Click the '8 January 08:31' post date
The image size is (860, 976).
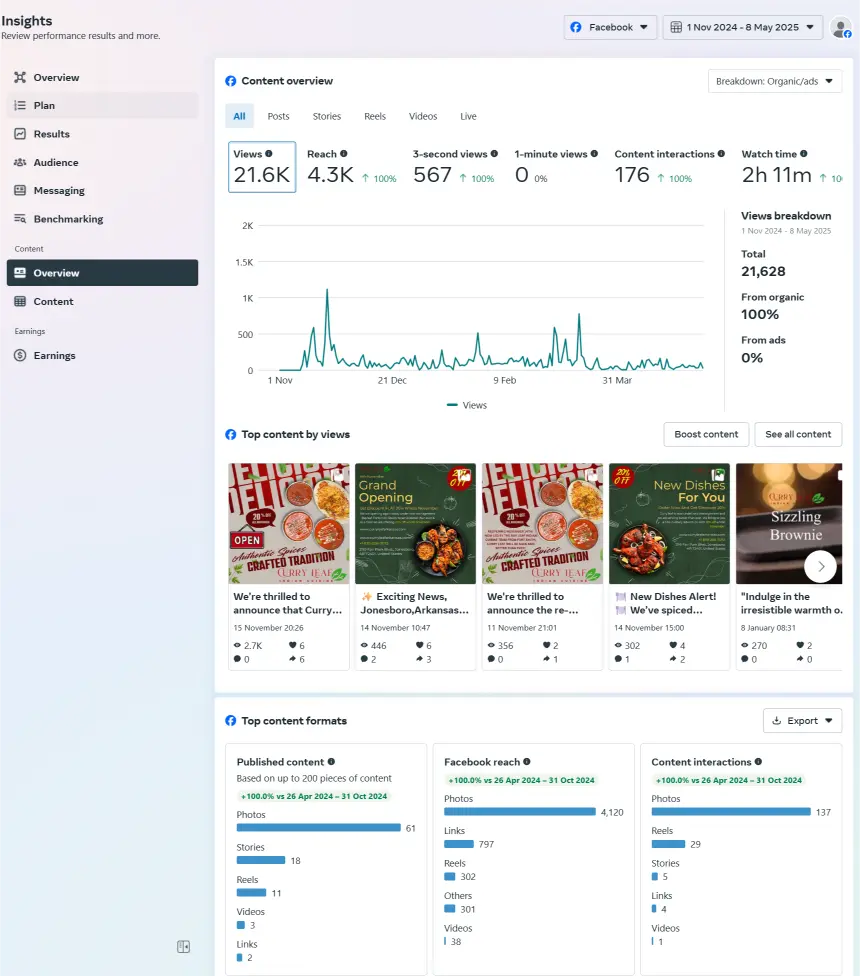[x=768, y=628]
